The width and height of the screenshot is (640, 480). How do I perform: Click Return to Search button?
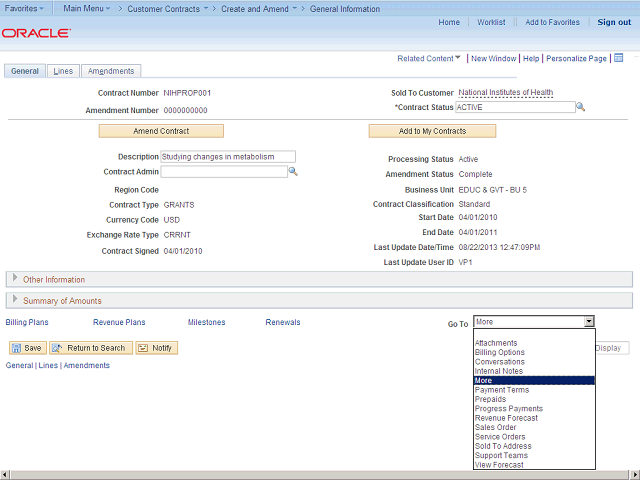[x=90, y=348]
